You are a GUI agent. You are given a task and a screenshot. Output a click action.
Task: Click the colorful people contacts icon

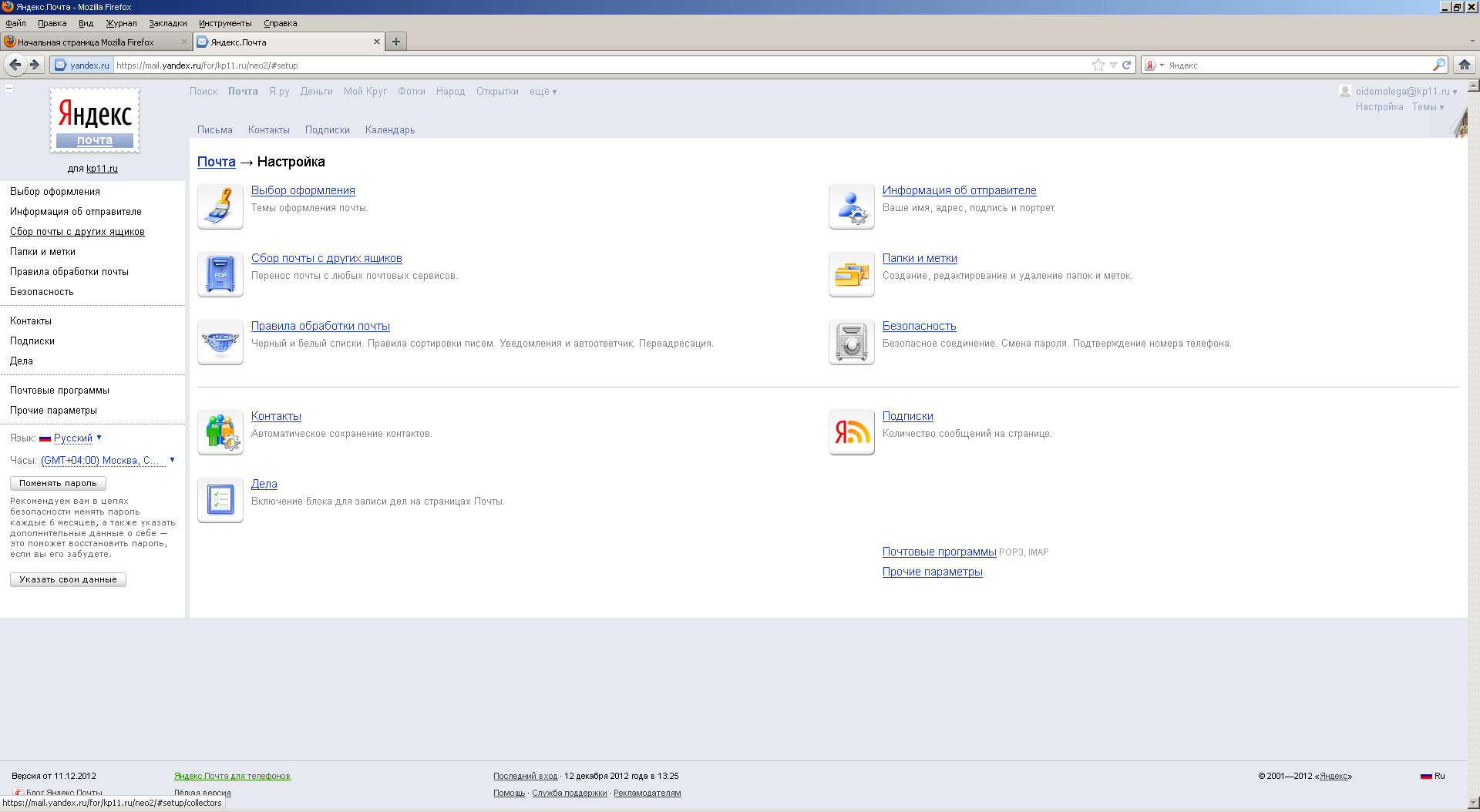point(220,432)
